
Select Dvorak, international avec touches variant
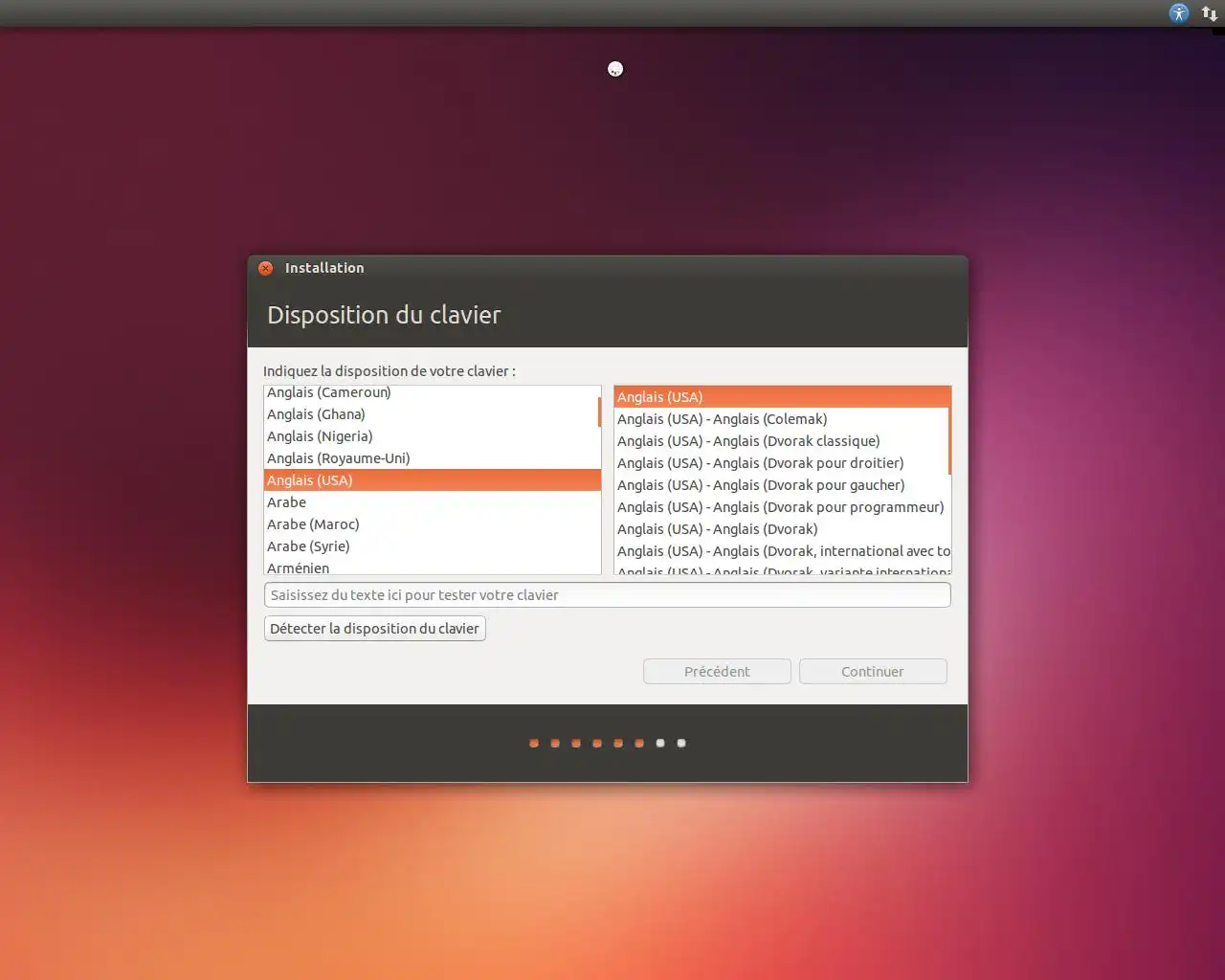pyautogui.click(x=781, y=551)
